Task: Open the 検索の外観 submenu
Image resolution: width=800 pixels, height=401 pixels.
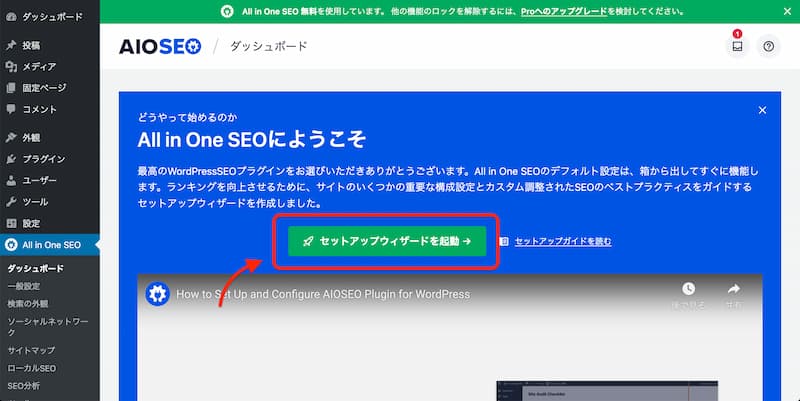Action: tap(28, 304)
